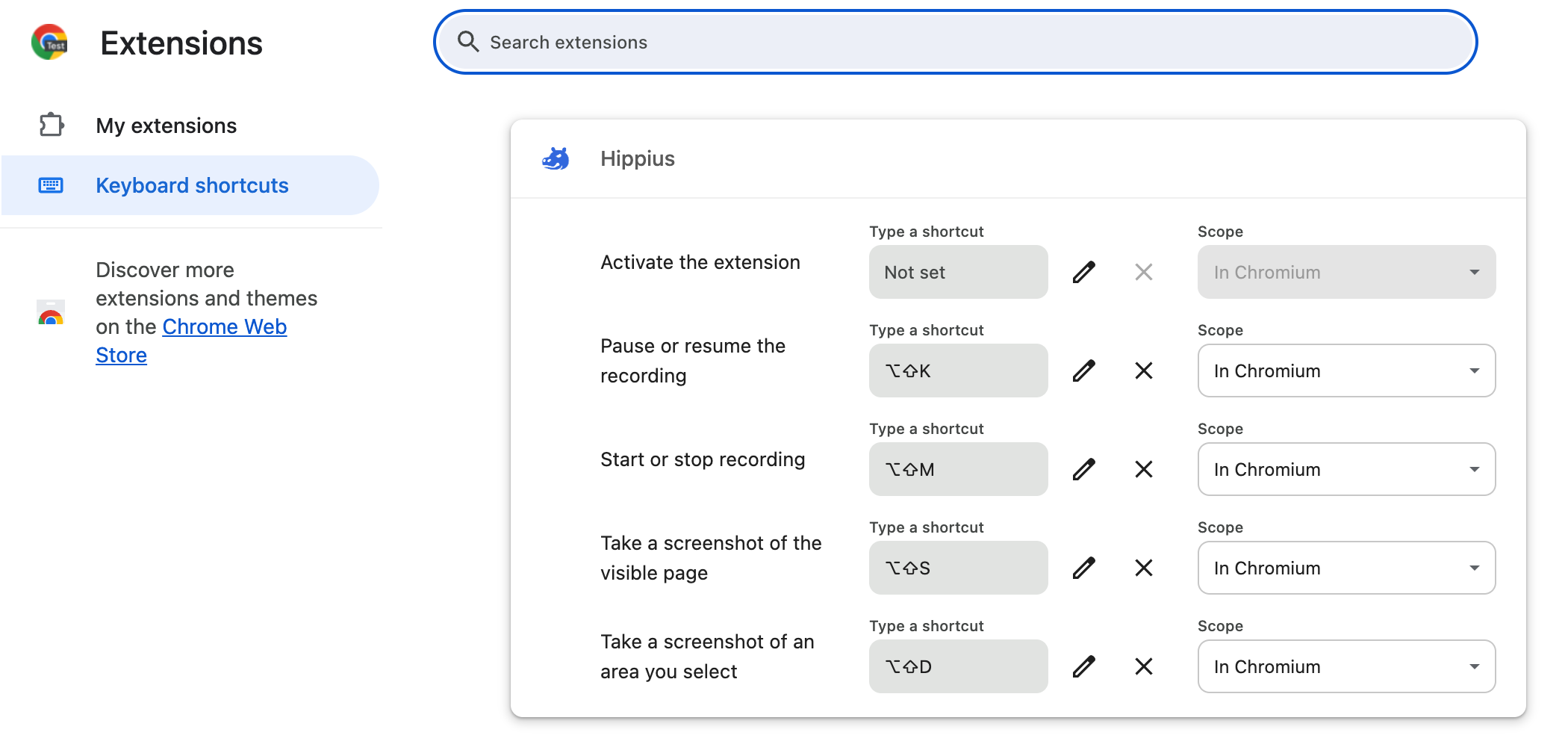Edit shortcut for screenshot of visible page
The width and height of the screenshot is (1568, 747).
point(1084,568)
